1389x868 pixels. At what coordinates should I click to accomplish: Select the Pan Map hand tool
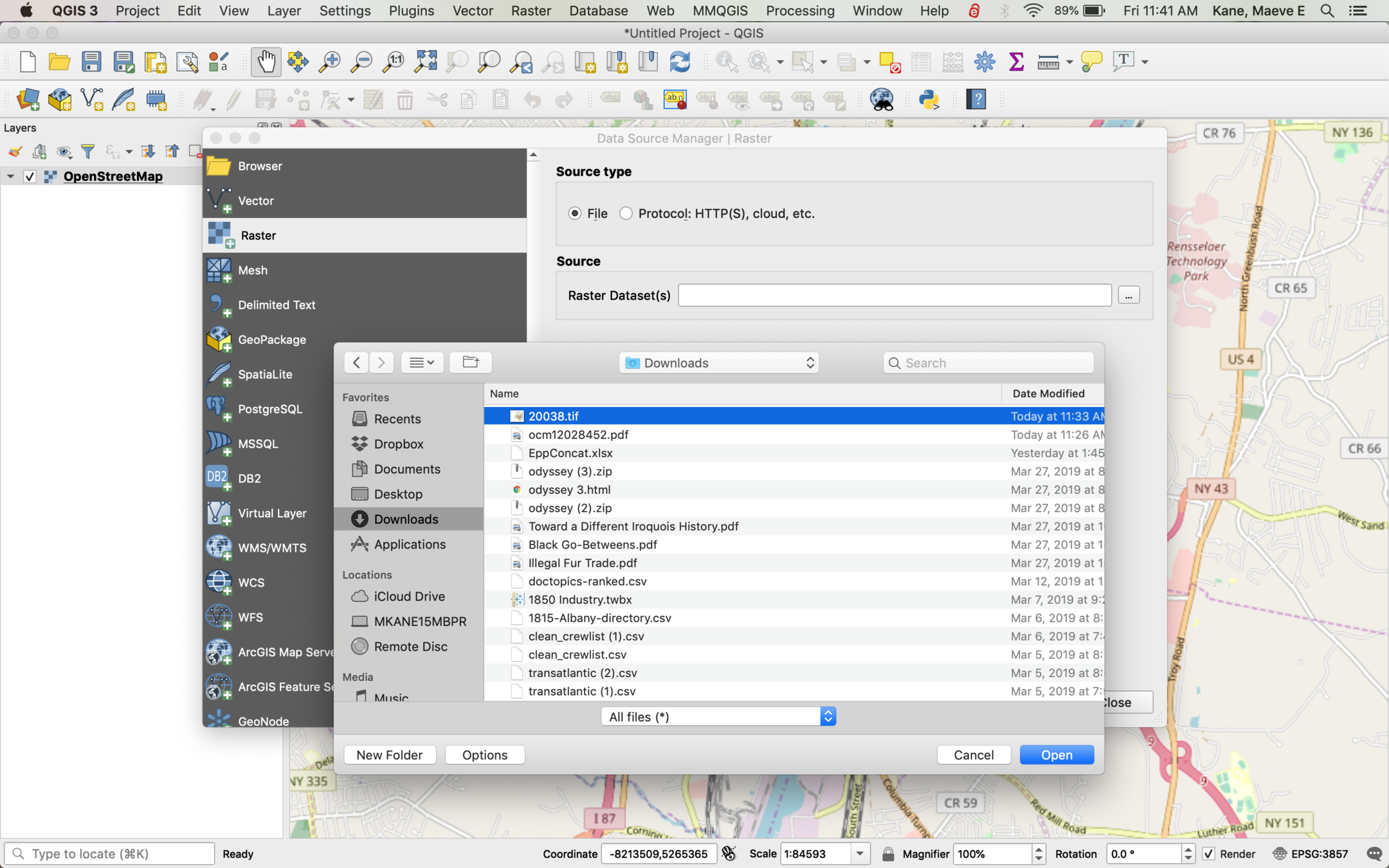pyautogui.click(x=266, y=62)
